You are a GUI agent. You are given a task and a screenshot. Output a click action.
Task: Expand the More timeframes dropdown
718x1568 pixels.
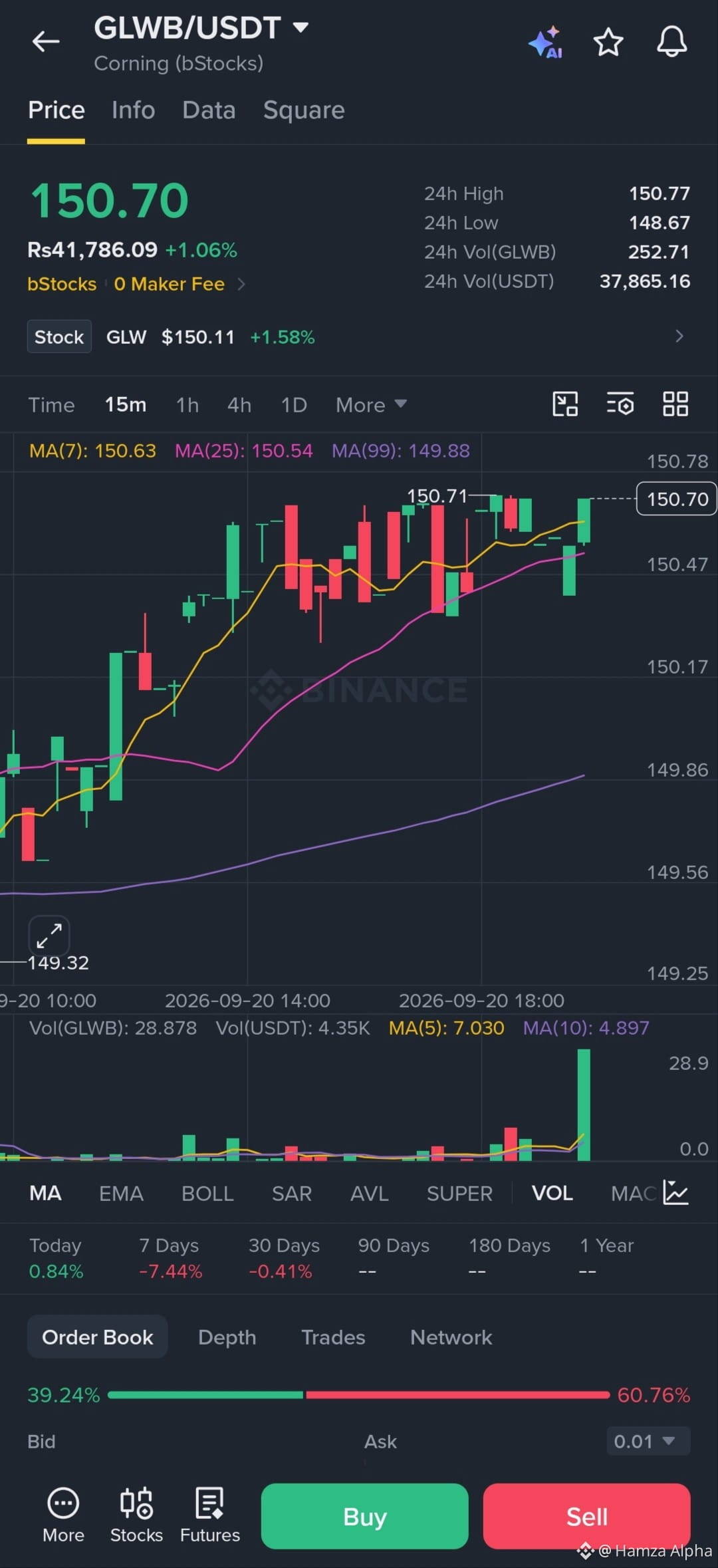371,405
